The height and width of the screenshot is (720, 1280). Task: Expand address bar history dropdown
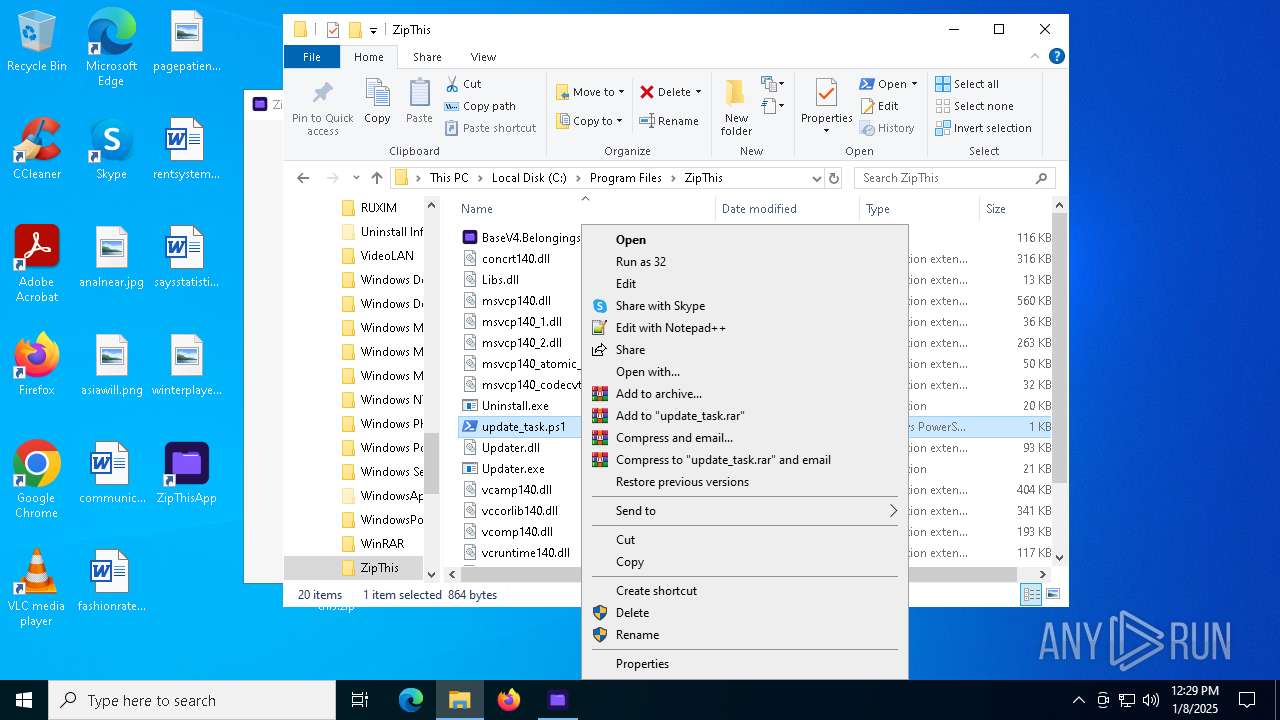pos(816,178)
